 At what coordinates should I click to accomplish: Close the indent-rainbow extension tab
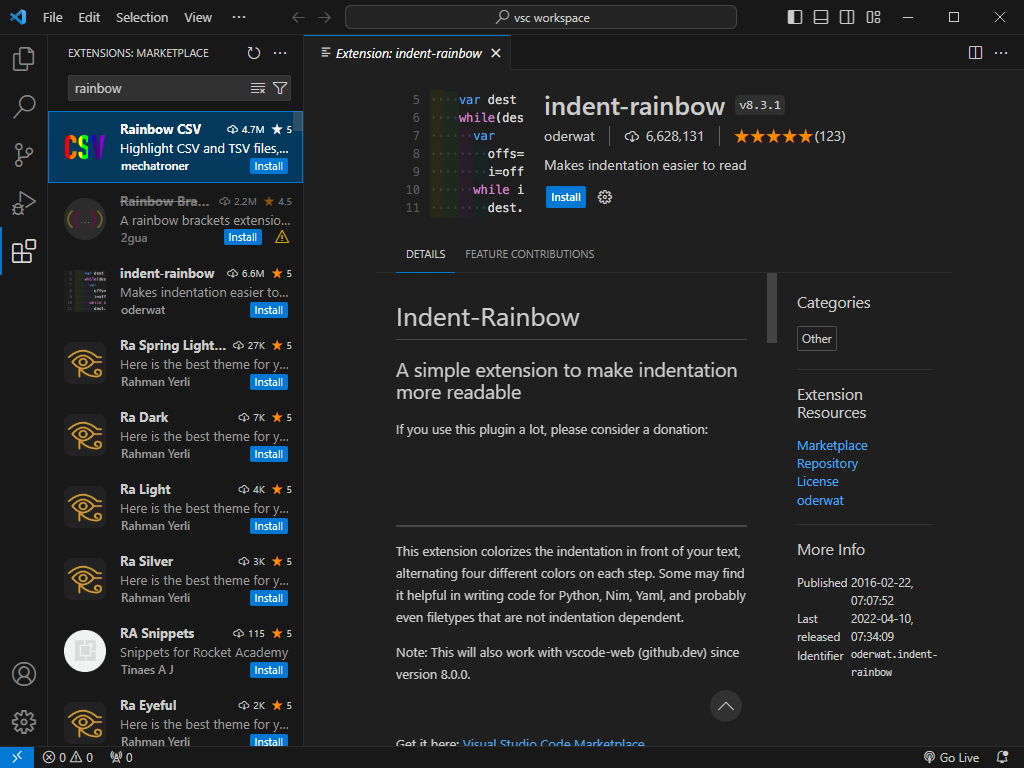coord(496,54)
